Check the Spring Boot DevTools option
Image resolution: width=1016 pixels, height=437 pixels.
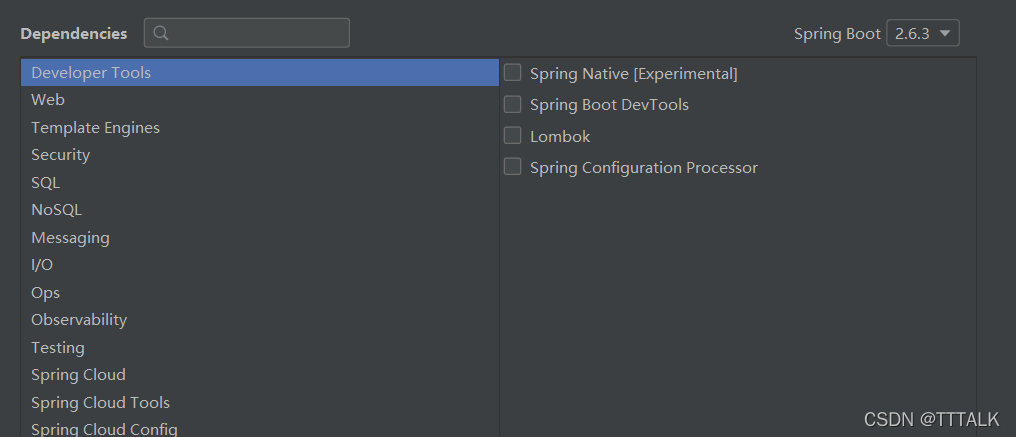point(513,104)
